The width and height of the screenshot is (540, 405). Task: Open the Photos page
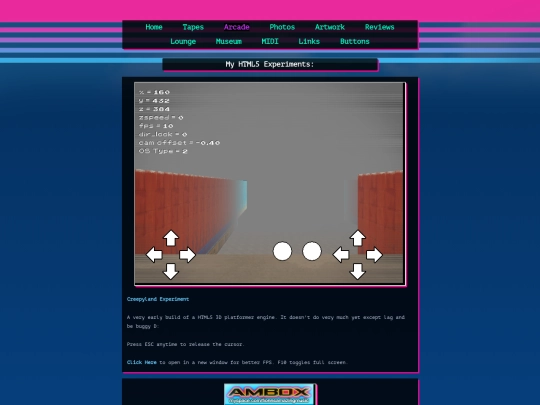(282, 27)
